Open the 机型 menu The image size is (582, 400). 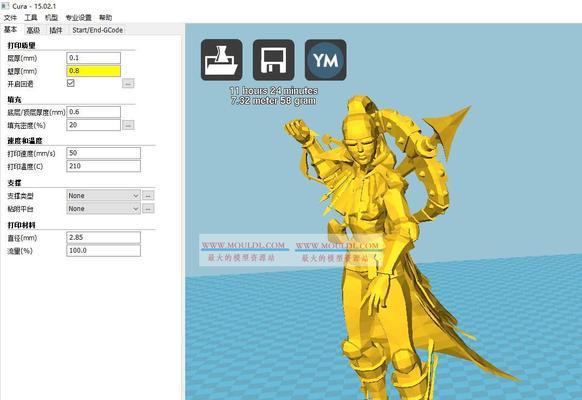(x=51, y=17)
